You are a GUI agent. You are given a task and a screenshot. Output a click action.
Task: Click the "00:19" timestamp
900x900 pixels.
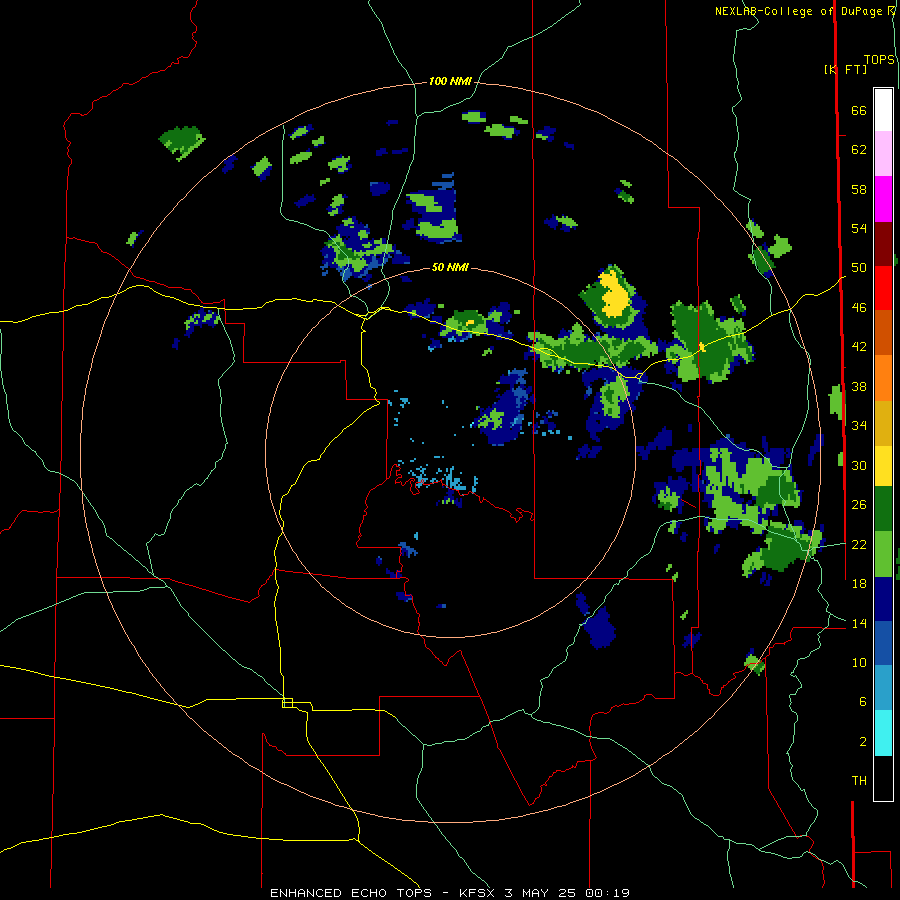click(x=607, y=893)
